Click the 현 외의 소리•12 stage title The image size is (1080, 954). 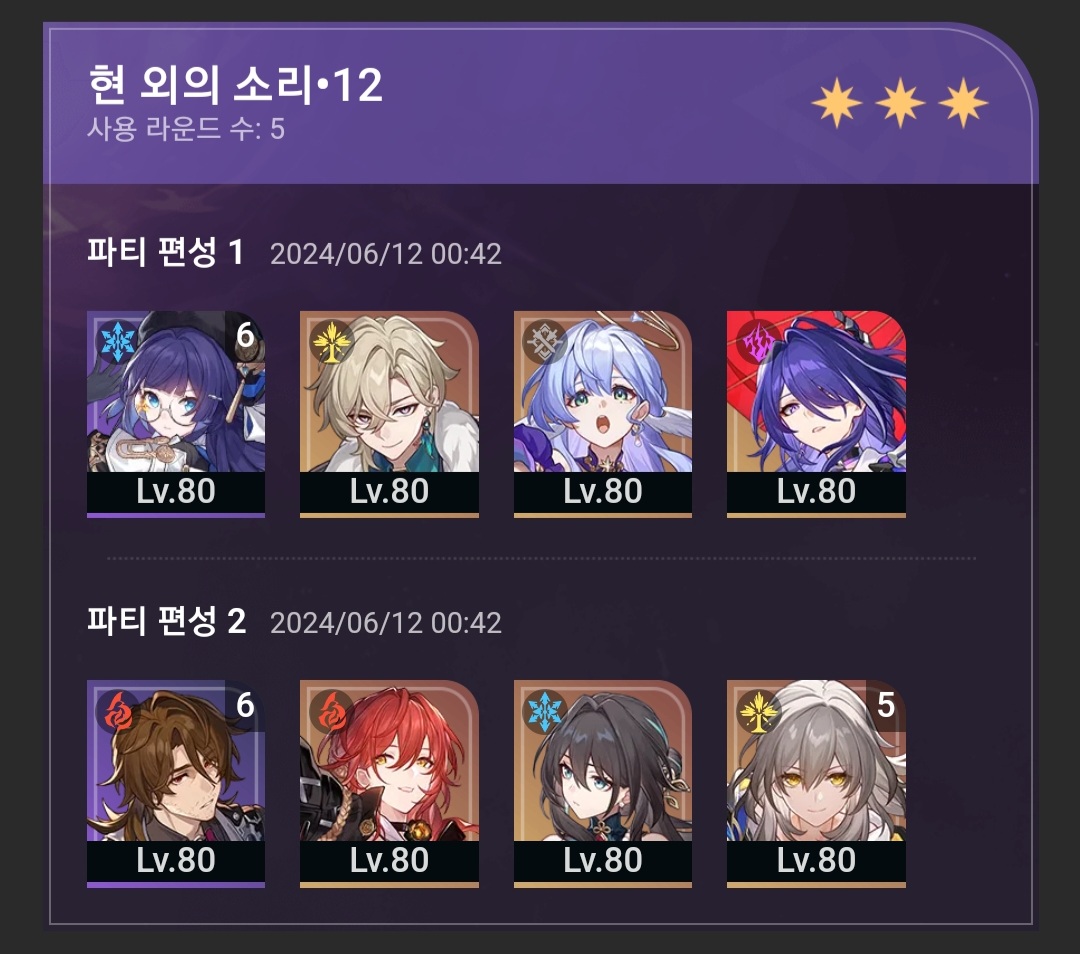click(x=236, y=85)
